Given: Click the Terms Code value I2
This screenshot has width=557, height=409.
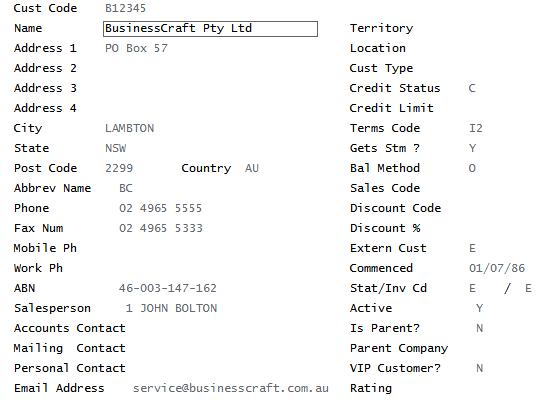Looking at the screenshot, I should pyautogui.click(x=476, y=128).
